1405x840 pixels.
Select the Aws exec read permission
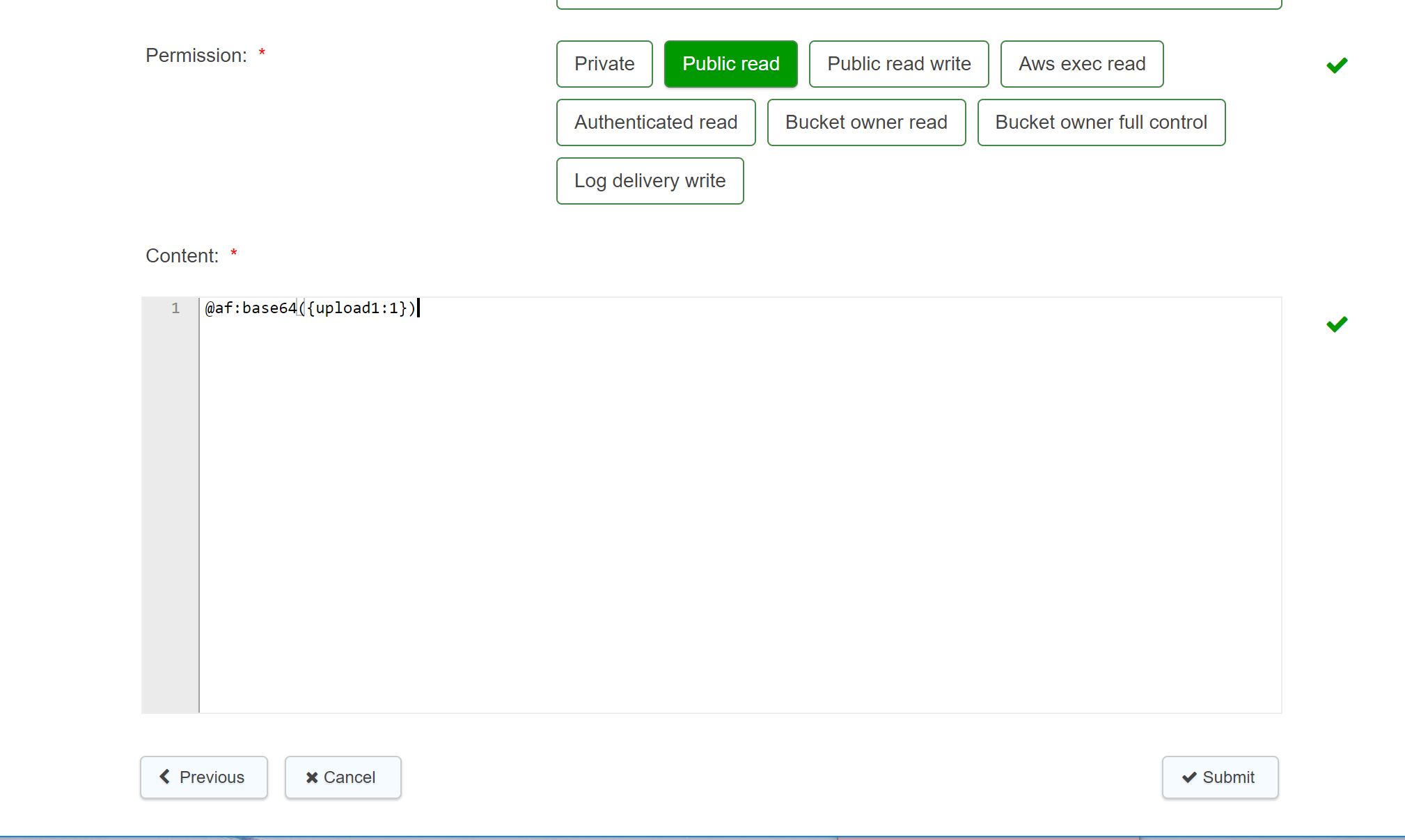(1081, 63)
